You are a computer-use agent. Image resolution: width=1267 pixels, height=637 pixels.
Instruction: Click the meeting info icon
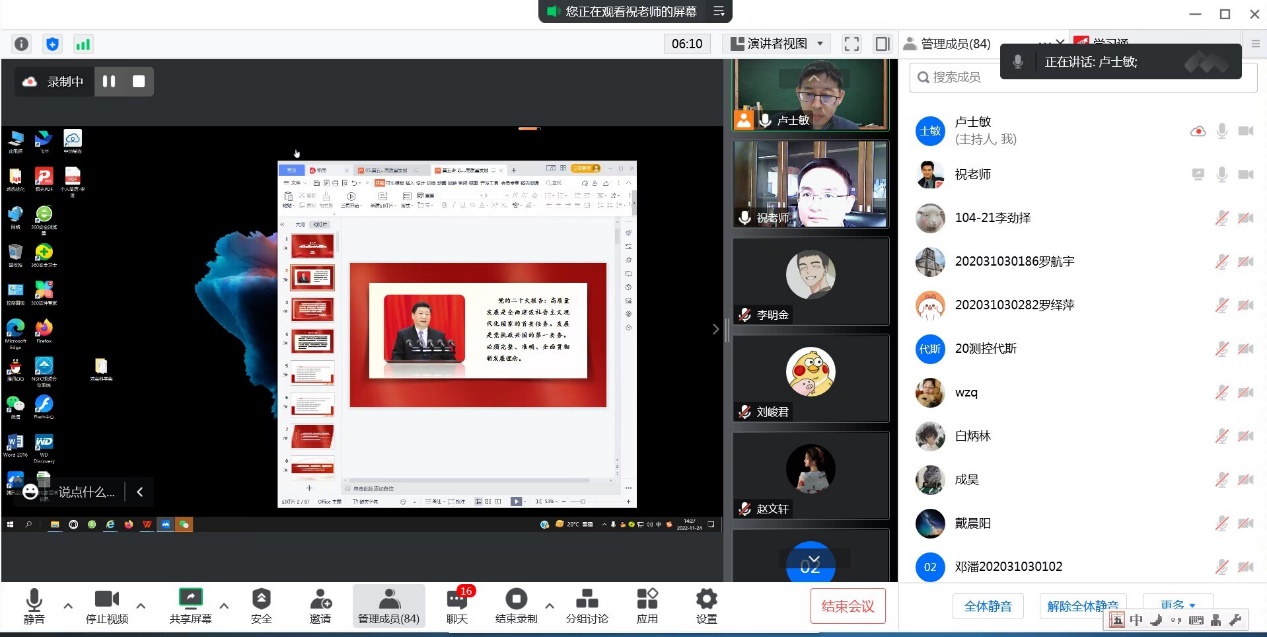pos(22,44)
